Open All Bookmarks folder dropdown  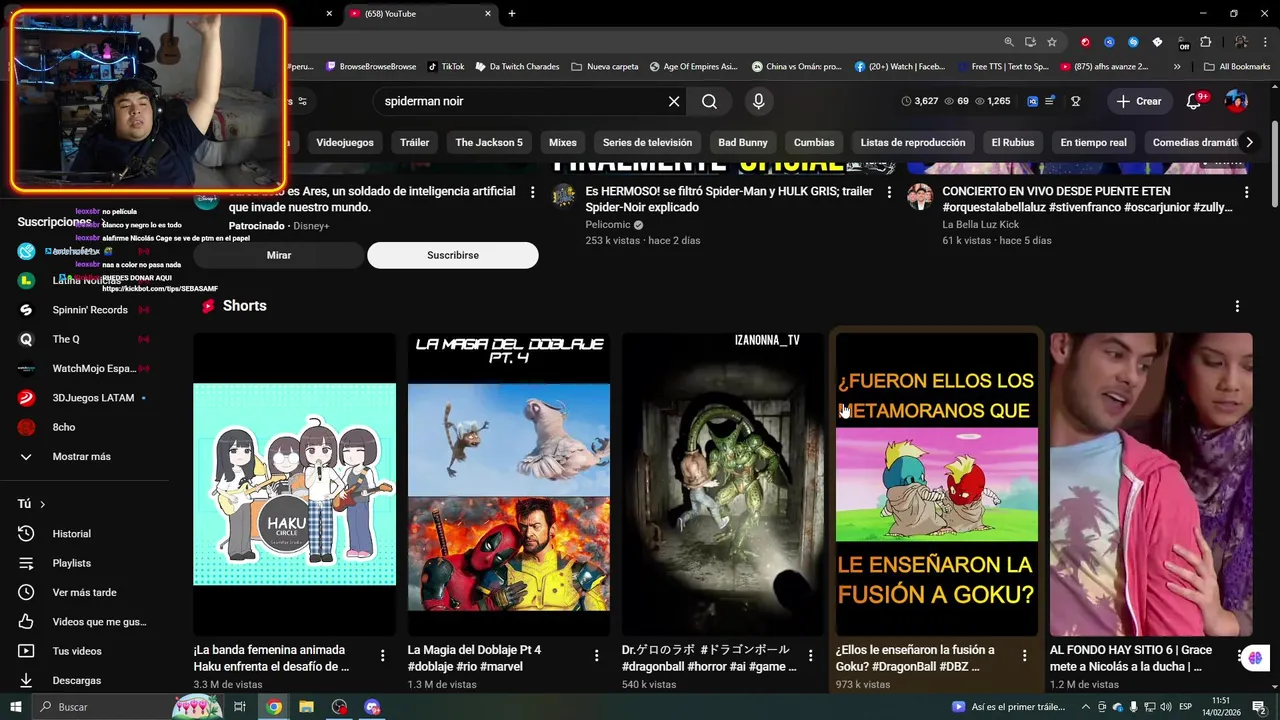pyautogui.click(x=1237, y=67)
